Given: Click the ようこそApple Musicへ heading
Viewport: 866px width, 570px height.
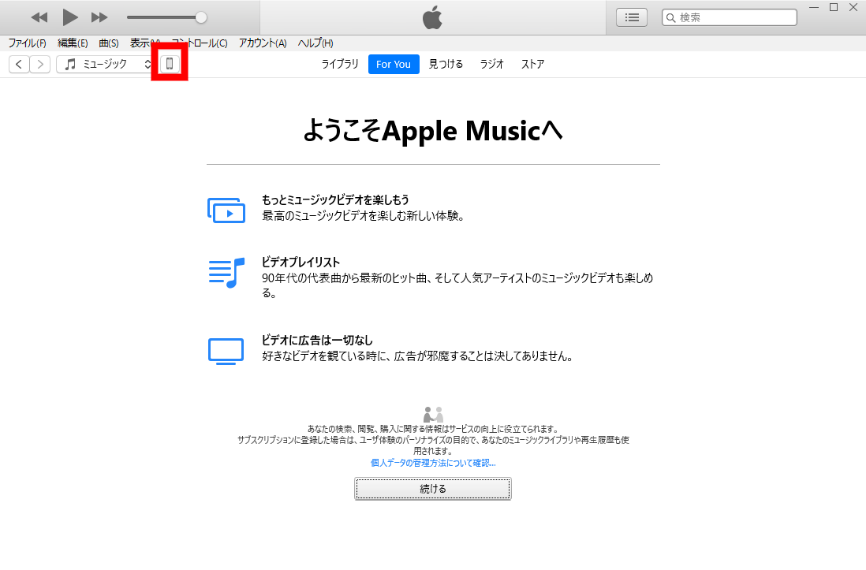Looking at the screenshot, I should pyautogui.click(x=433, y=131).
